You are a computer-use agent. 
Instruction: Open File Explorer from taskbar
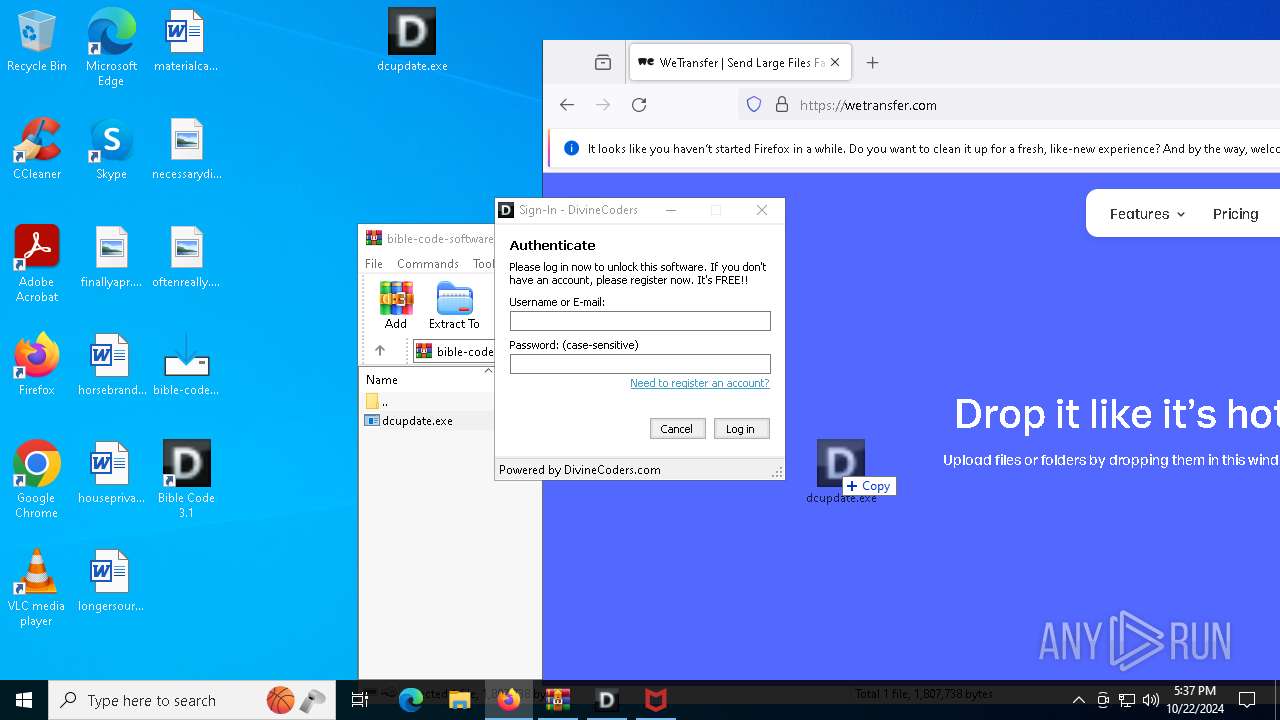pyautogui.click(x=460, y=700)
